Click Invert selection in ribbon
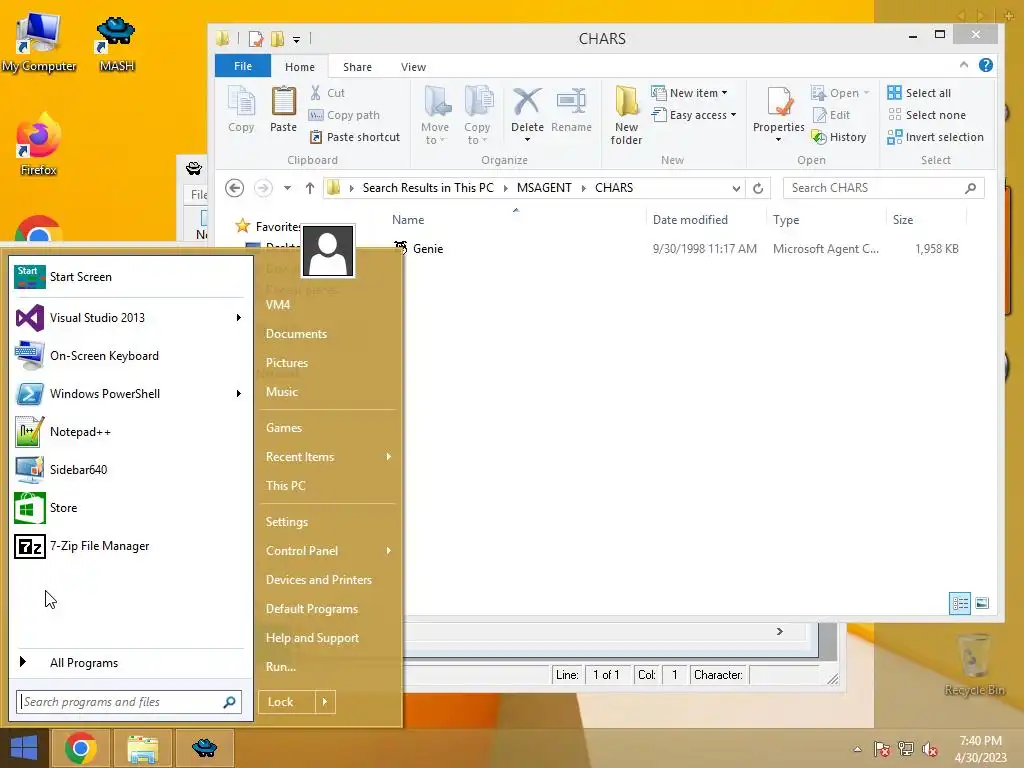 tap(935, 137)
